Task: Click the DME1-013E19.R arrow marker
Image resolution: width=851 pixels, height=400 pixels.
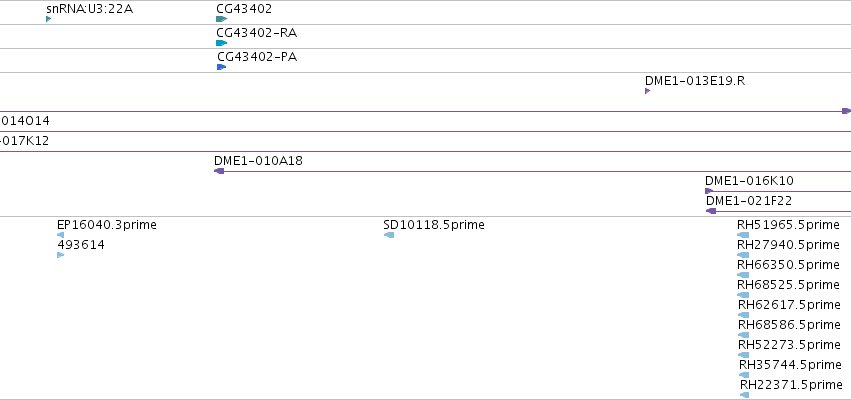Action: (x=647, y=91)
